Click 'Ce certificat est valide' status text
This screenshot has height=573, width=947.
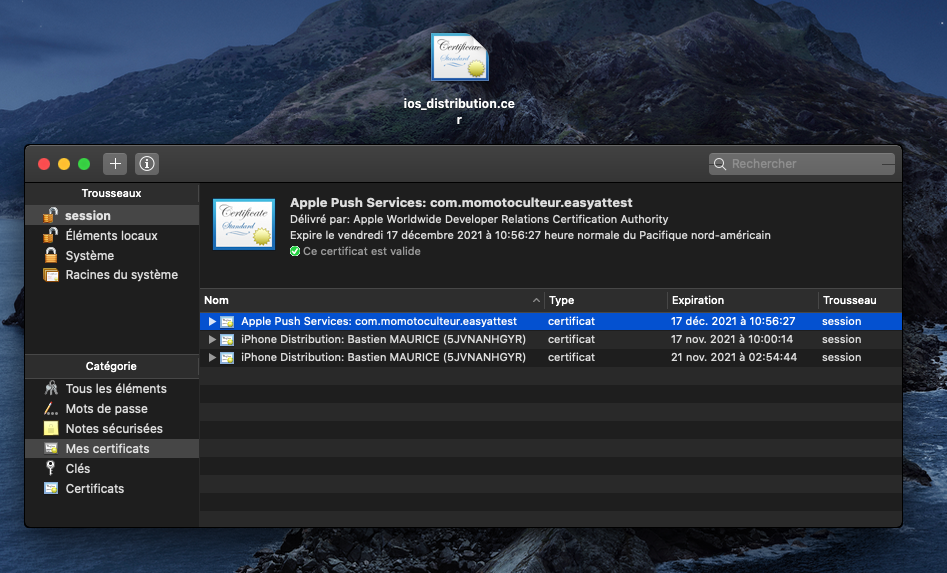tap(362, 251)
